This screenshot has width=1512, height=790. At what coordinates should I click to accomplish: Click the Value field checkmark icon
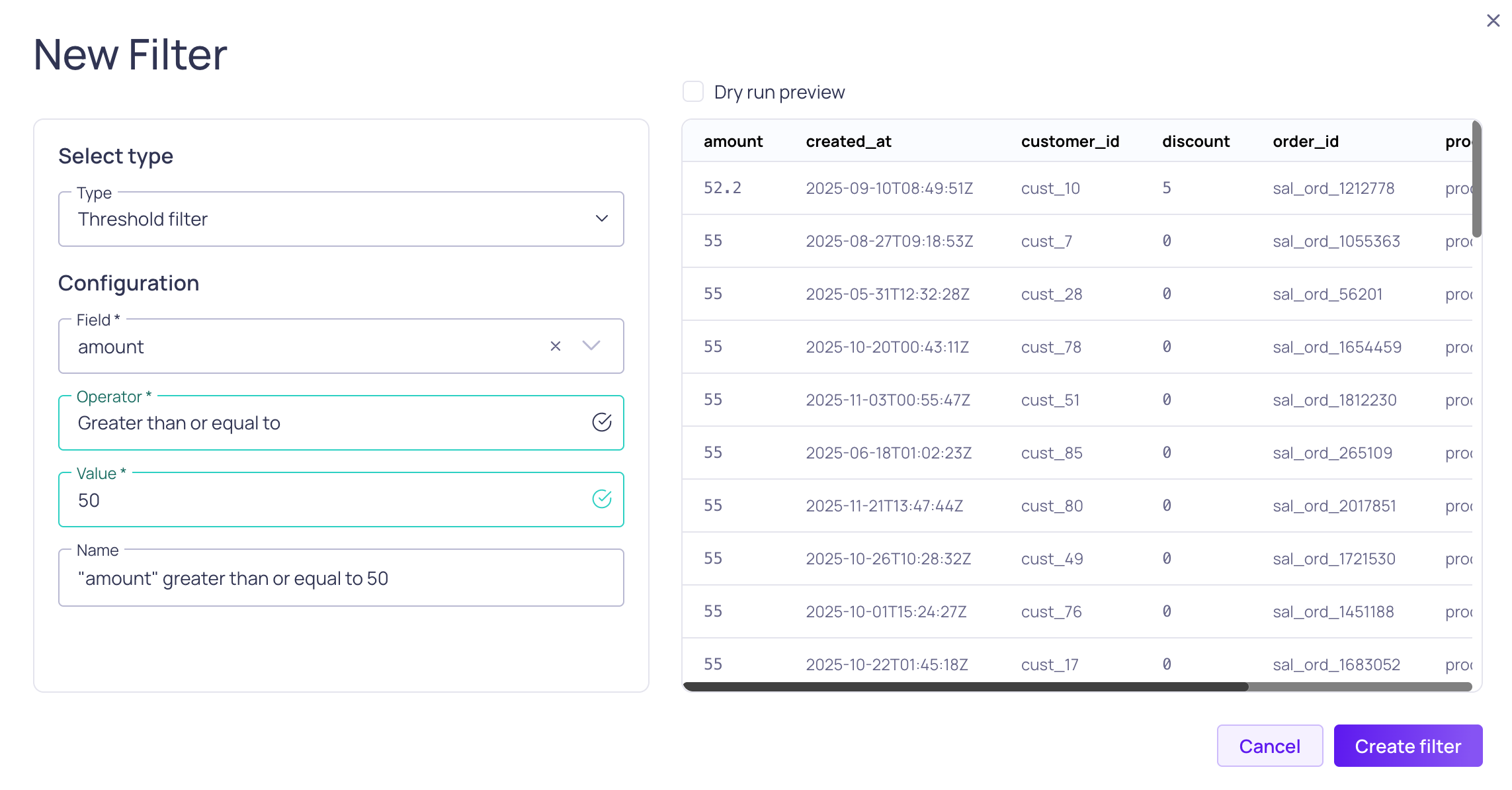(601, 499)
